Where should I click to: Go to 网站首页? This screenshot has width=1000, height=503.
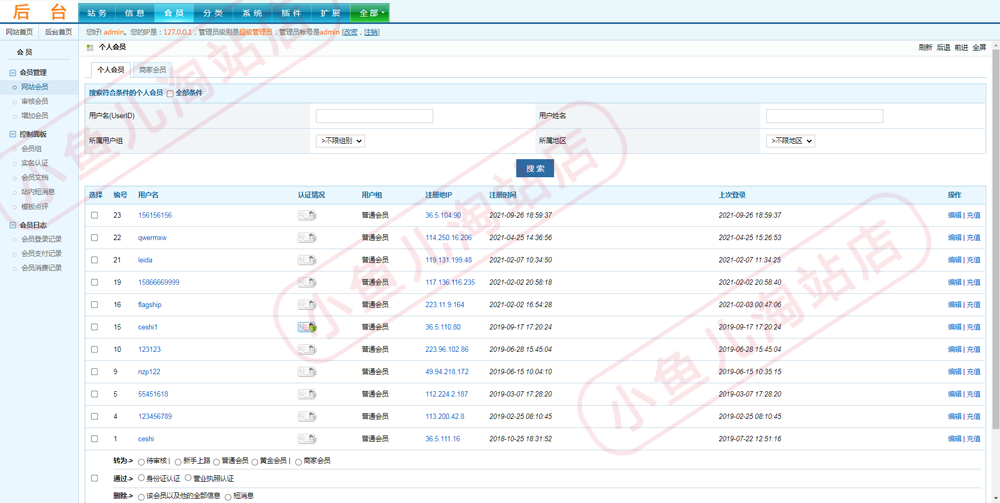click(x=19, y=32)
